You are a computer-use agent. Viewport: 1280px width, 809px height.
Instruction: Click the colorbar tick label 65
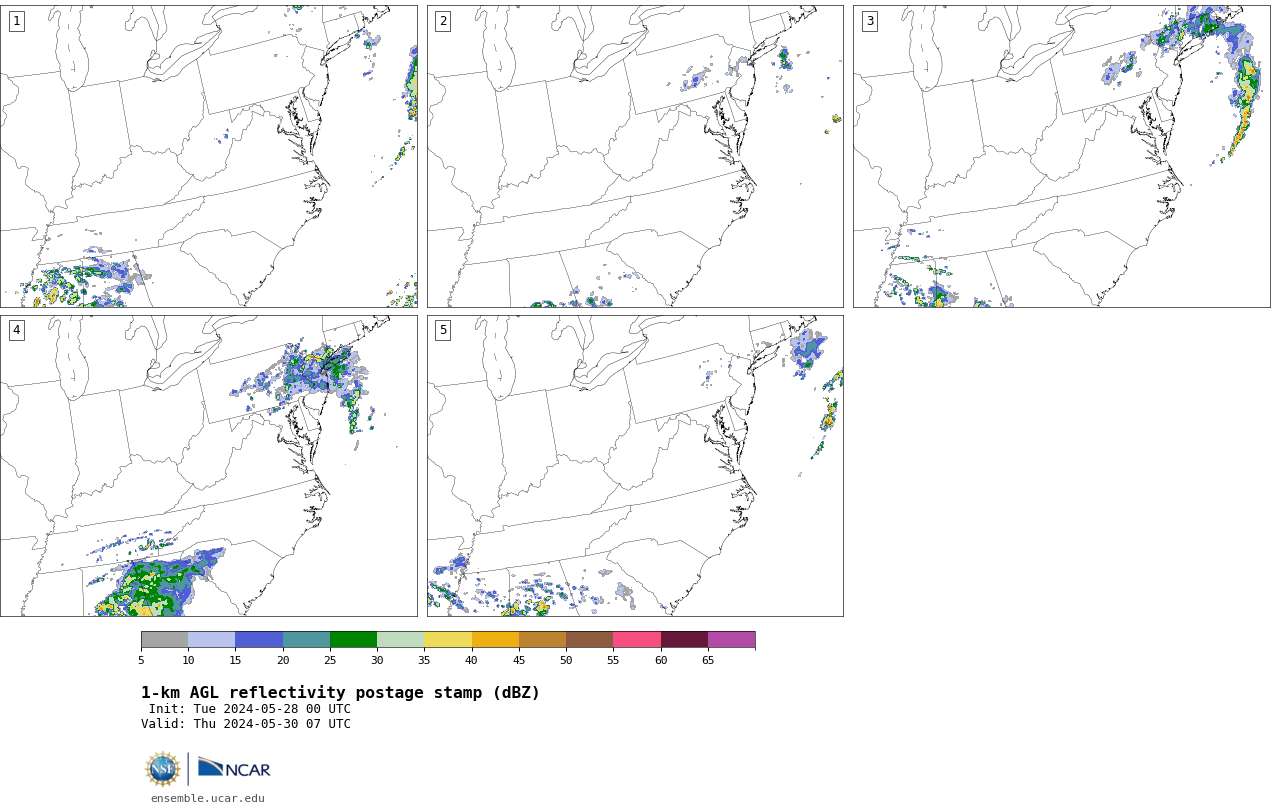708,660
